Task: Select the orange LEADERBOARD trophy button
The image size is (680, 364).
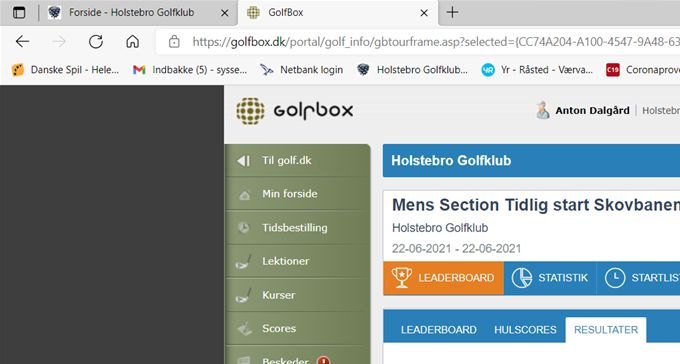Action: pyautogui.click(x=443, y=278)
